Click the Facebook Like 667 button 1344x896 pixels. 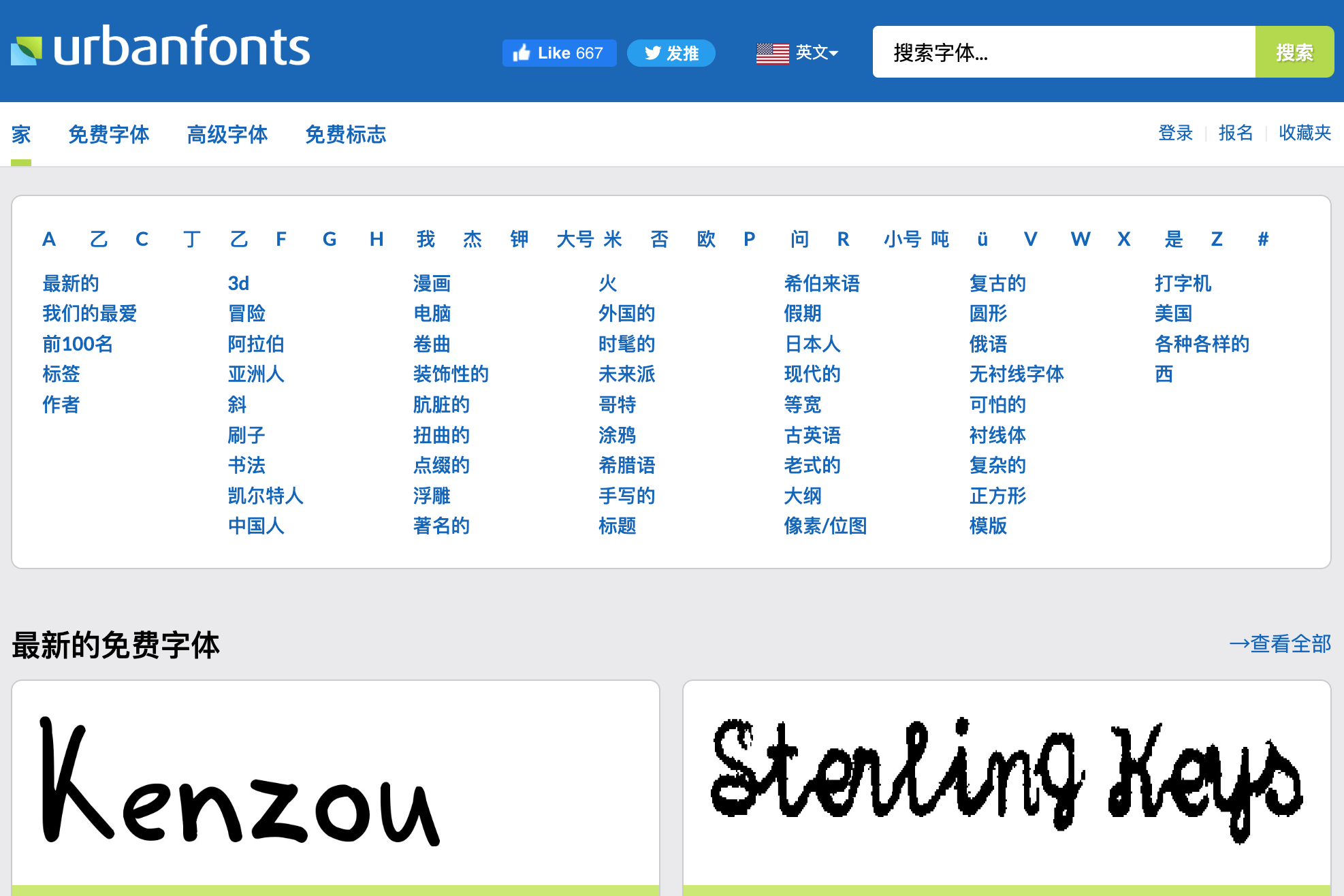click(559, 53)
